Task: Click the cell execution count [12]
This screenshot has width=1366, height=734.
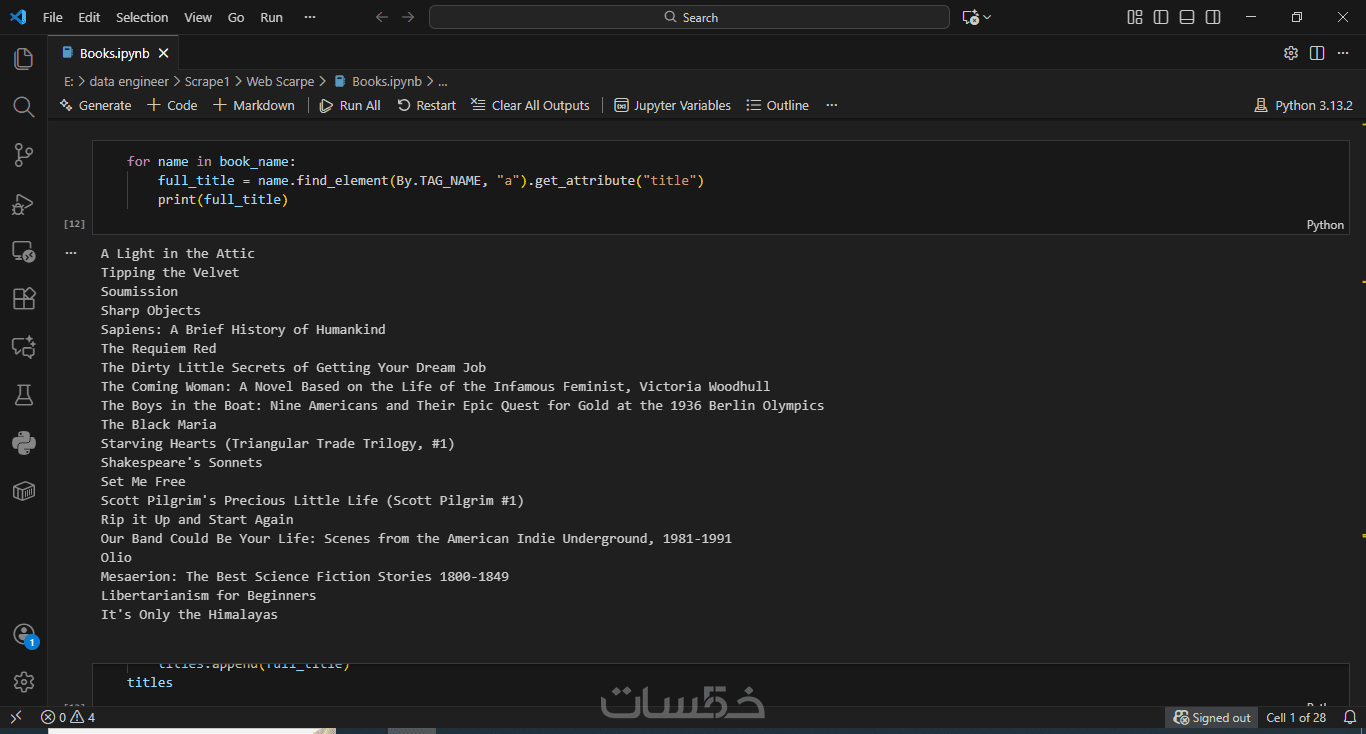Action: pyautogui.click(x=74, y=224)
